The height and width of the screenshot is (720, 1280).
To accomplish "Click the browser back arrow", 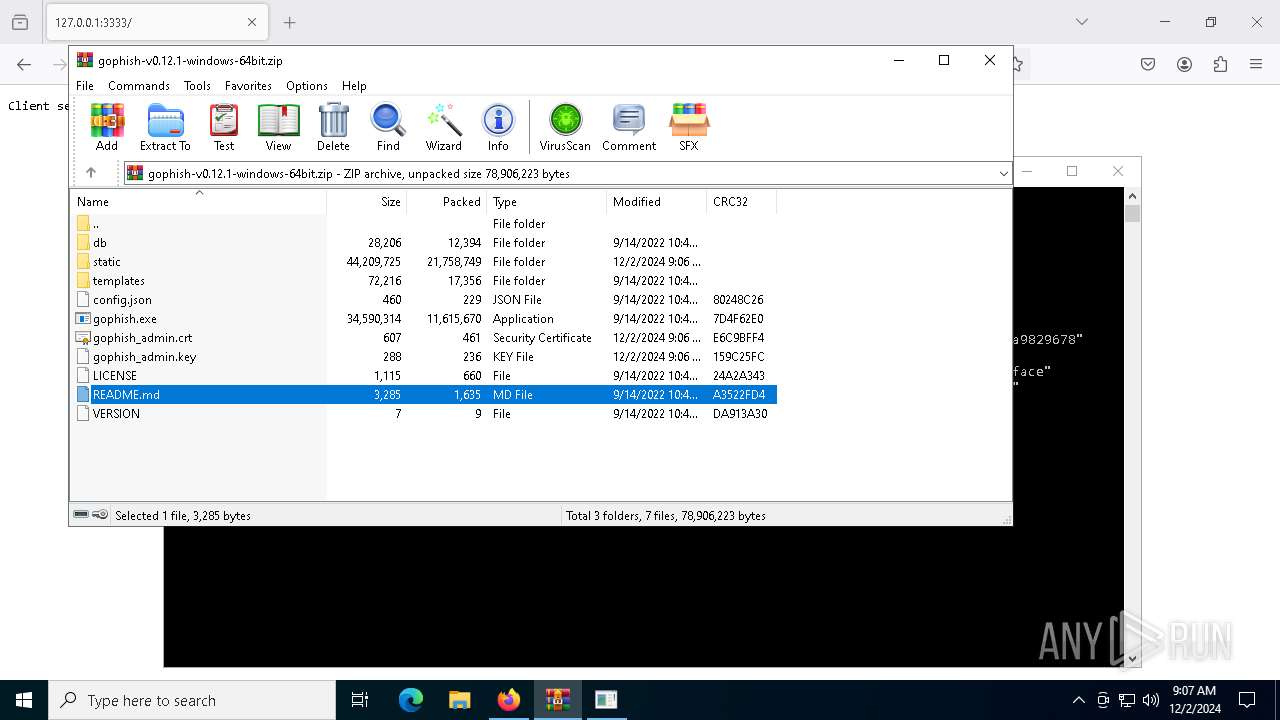I will [x=24, y=64].
